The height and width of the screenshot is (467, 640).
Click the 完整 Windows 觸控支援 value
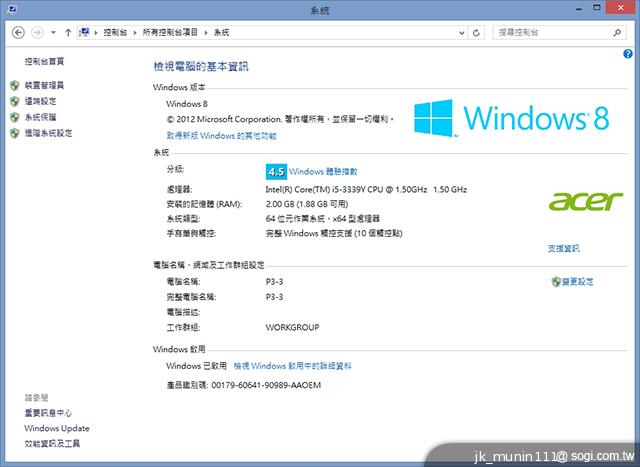334,234
